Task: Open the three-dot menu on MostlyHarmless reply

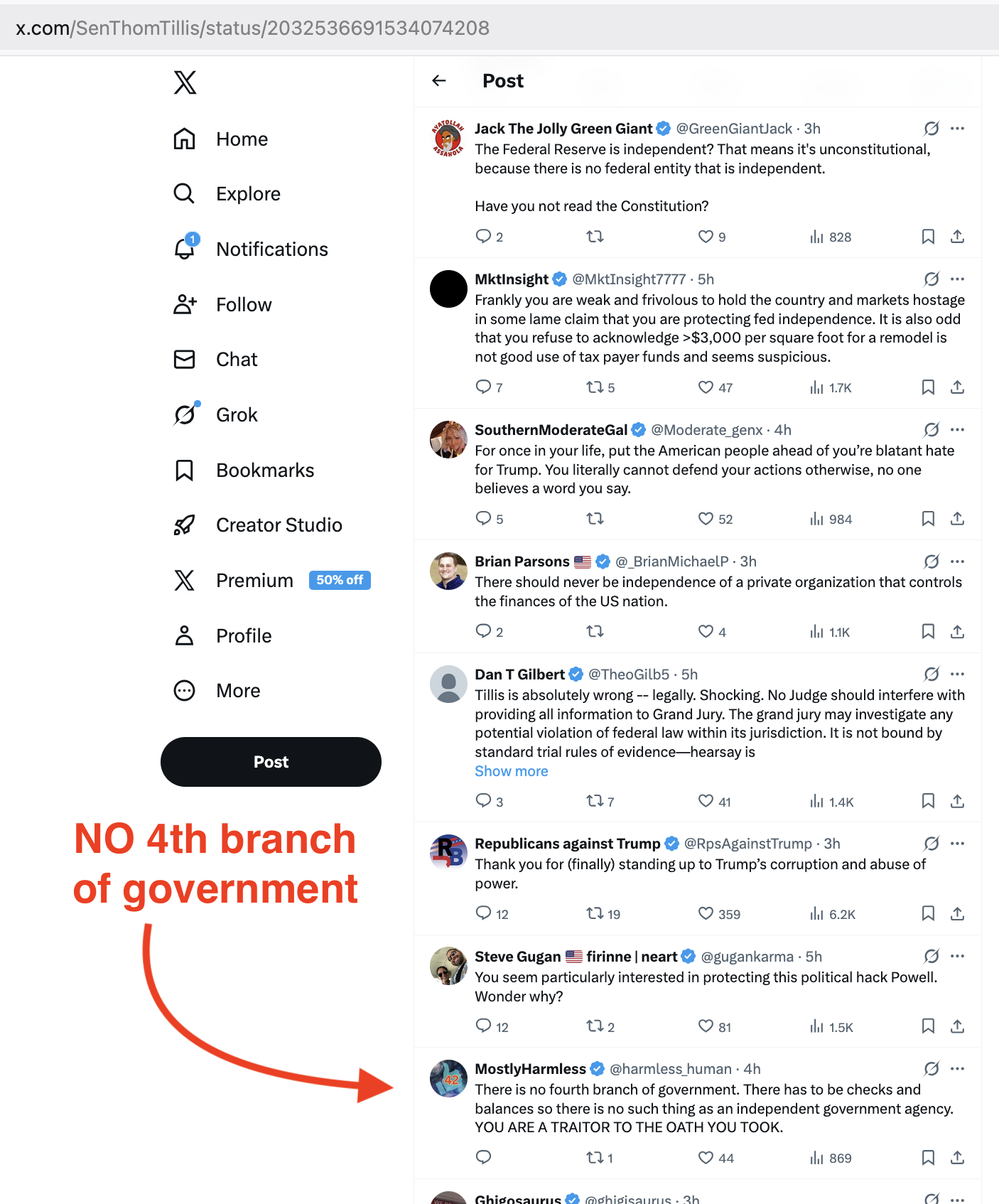Action: coord(957,1068)
